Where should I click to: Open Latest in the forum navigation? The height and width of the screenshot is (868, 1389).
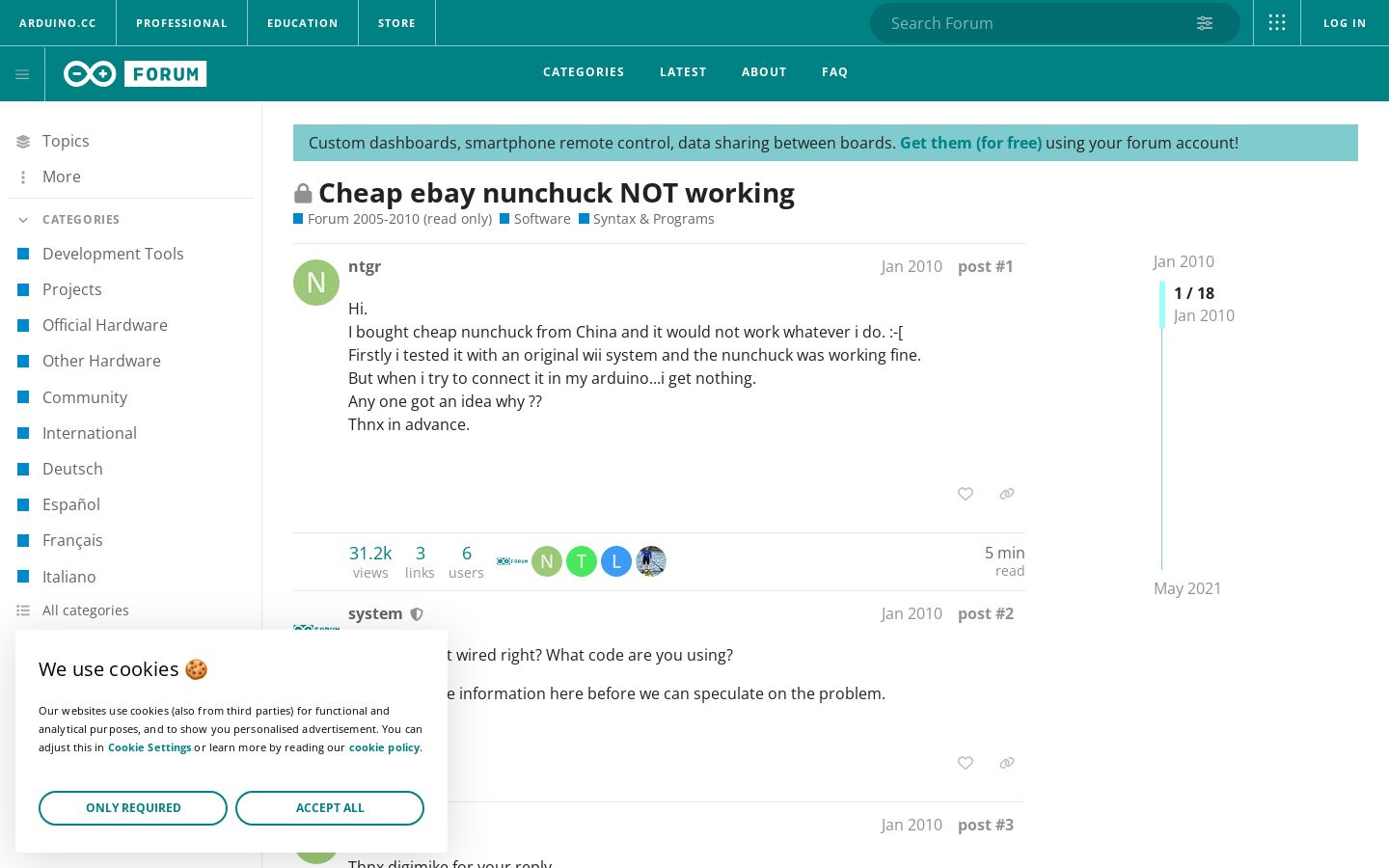coord(683,72)
